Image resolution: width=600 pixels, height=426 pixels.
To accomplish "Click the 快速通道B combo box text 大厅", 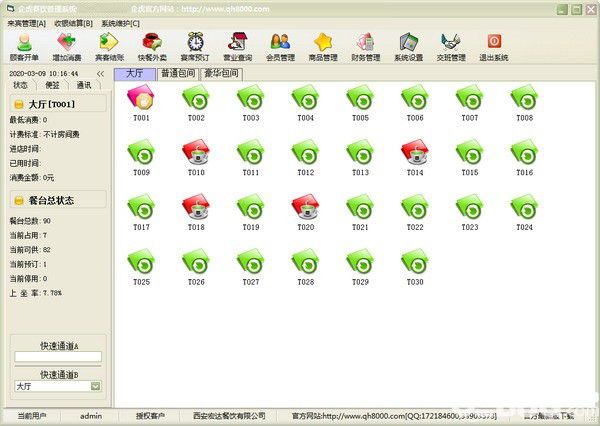I will pyautogui.click(x=24, y=386).
